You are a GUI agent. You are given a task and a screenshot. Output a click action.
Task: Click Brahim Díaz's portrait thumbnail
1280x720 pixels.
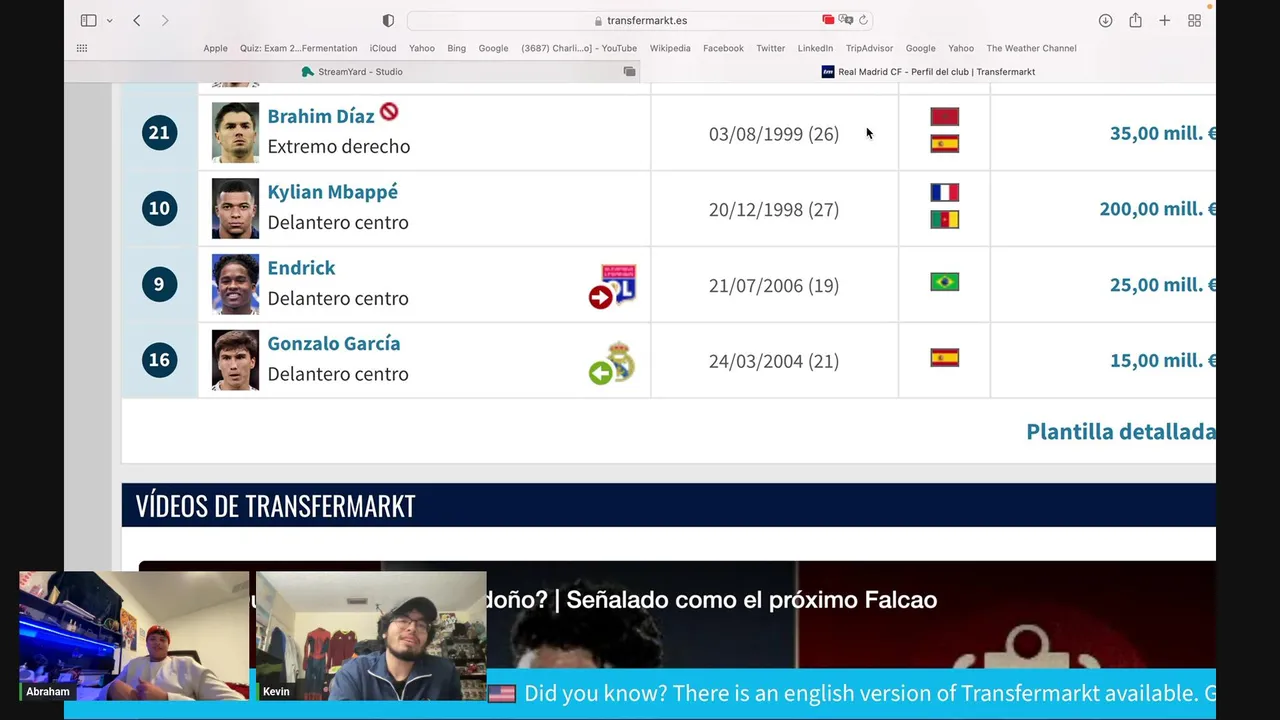(x=235, y=132)
